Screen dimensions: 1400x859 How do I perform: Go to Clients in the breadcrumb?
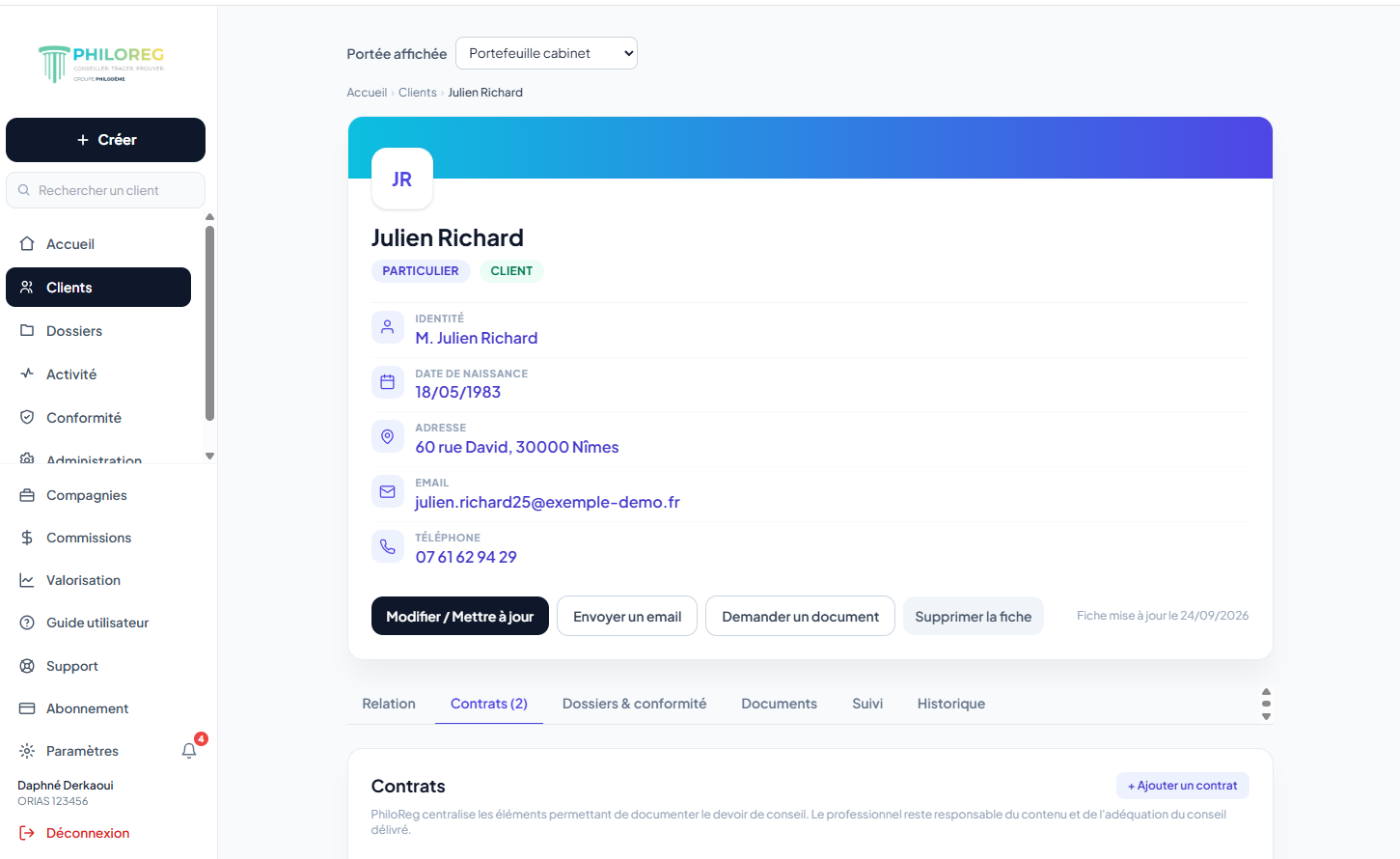click(417, 93)
